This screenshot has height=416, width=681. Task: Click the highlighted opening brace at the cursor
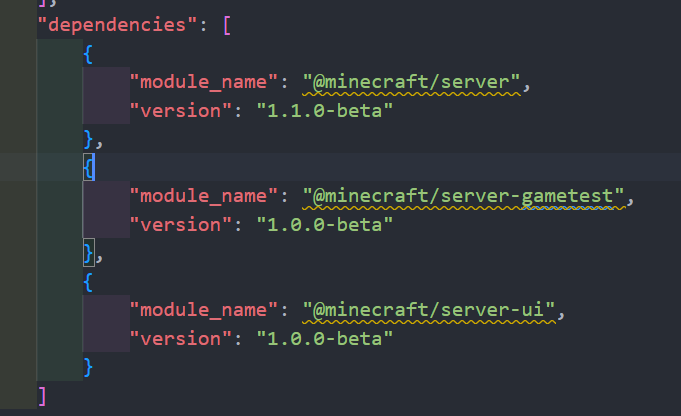click(x=89, y=168)
